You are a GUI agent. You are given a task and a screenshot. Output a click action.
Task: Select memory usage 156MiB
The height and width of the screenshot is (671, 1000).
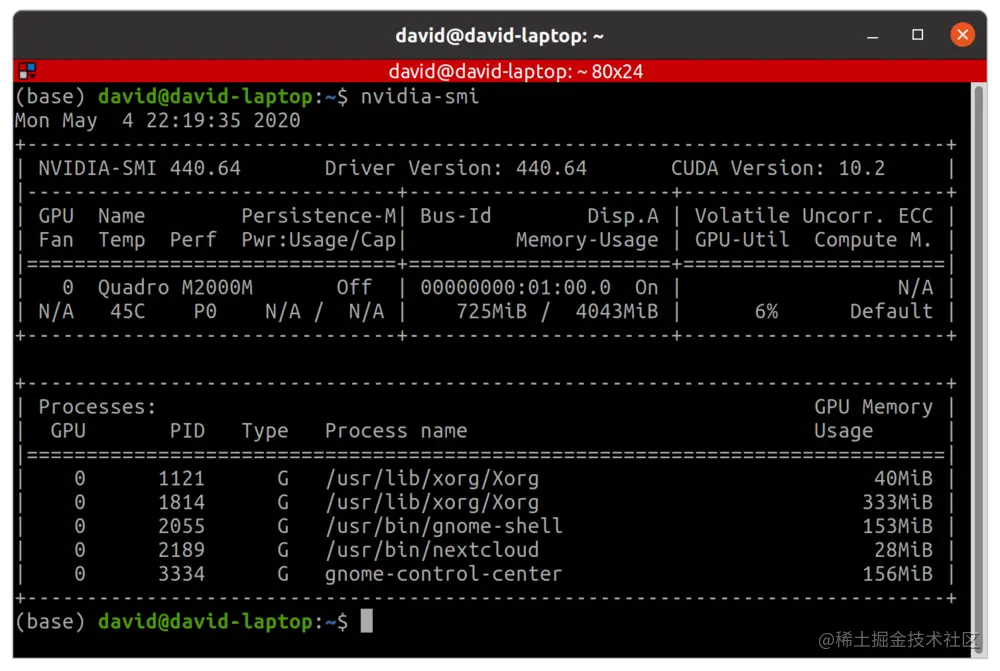[897, 574]
